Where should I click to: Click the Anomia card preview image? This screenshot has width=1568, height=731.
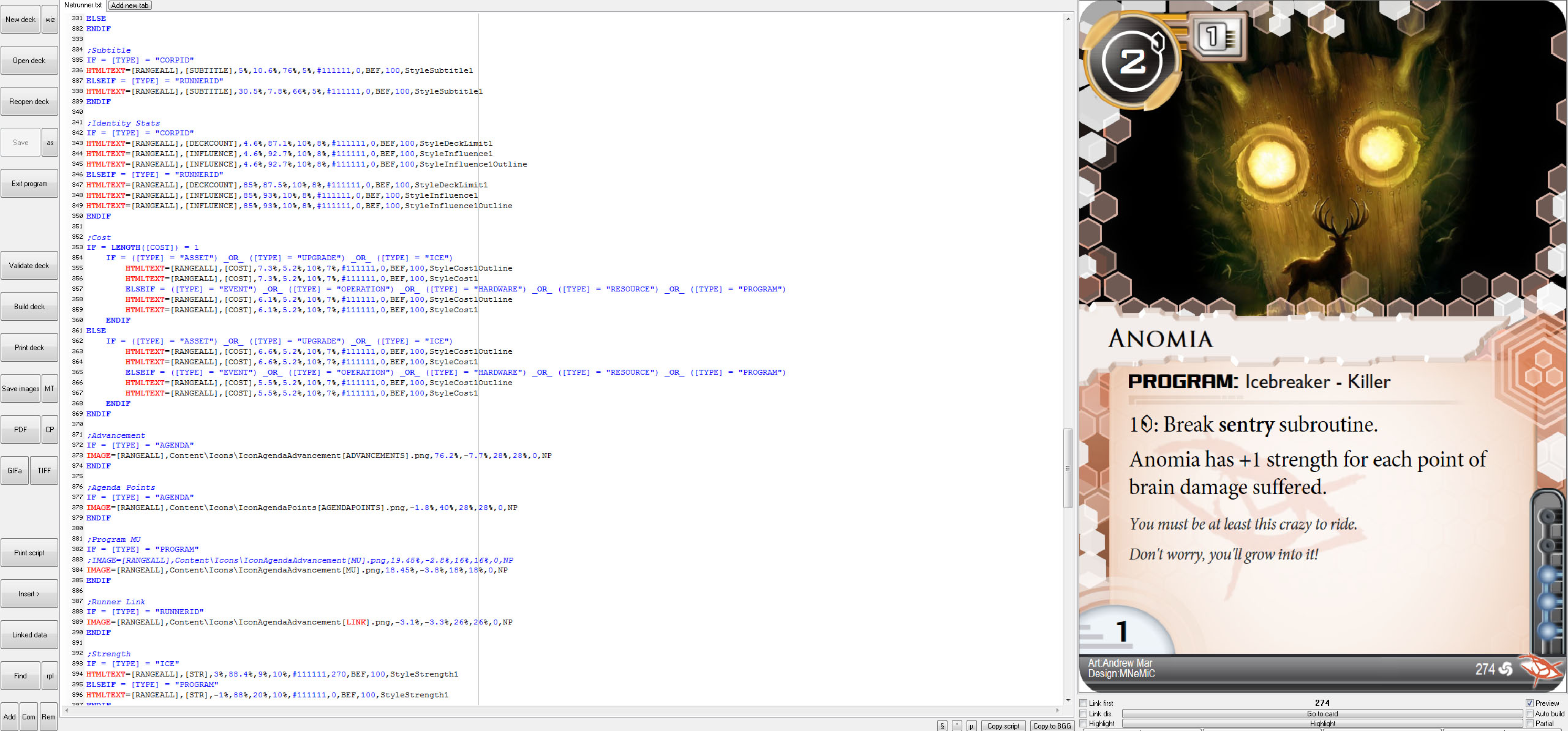coord(1322,346)
